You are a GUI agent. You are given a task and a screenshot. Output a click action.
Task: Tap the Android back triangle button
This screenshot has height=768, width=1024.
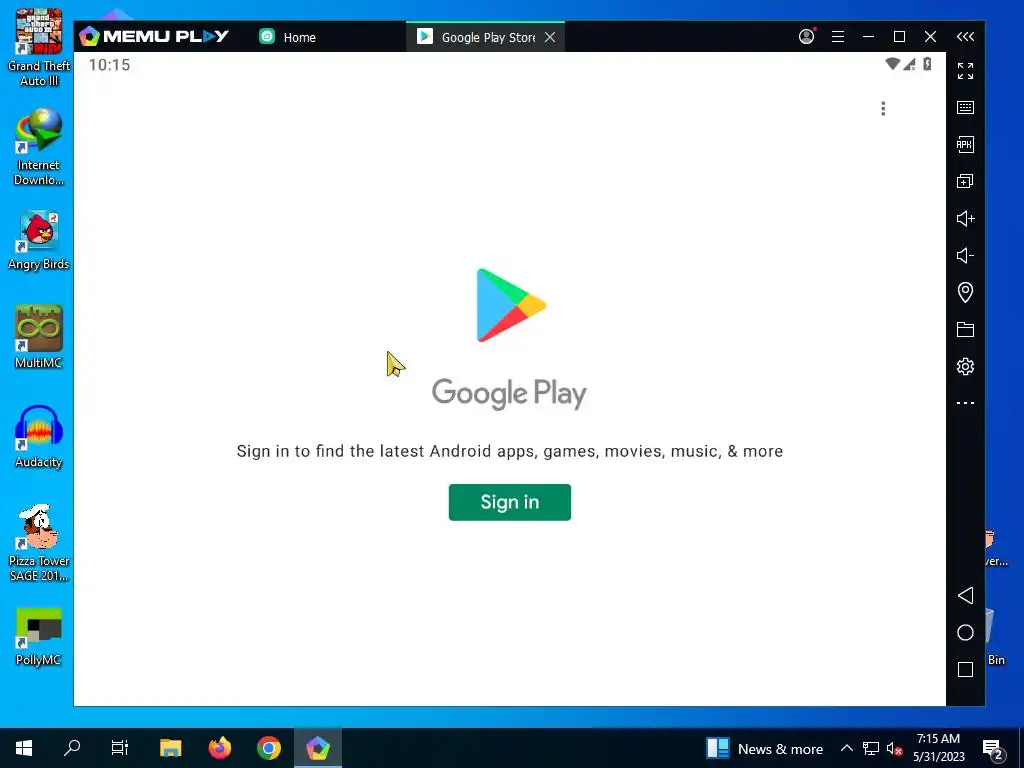965,595
